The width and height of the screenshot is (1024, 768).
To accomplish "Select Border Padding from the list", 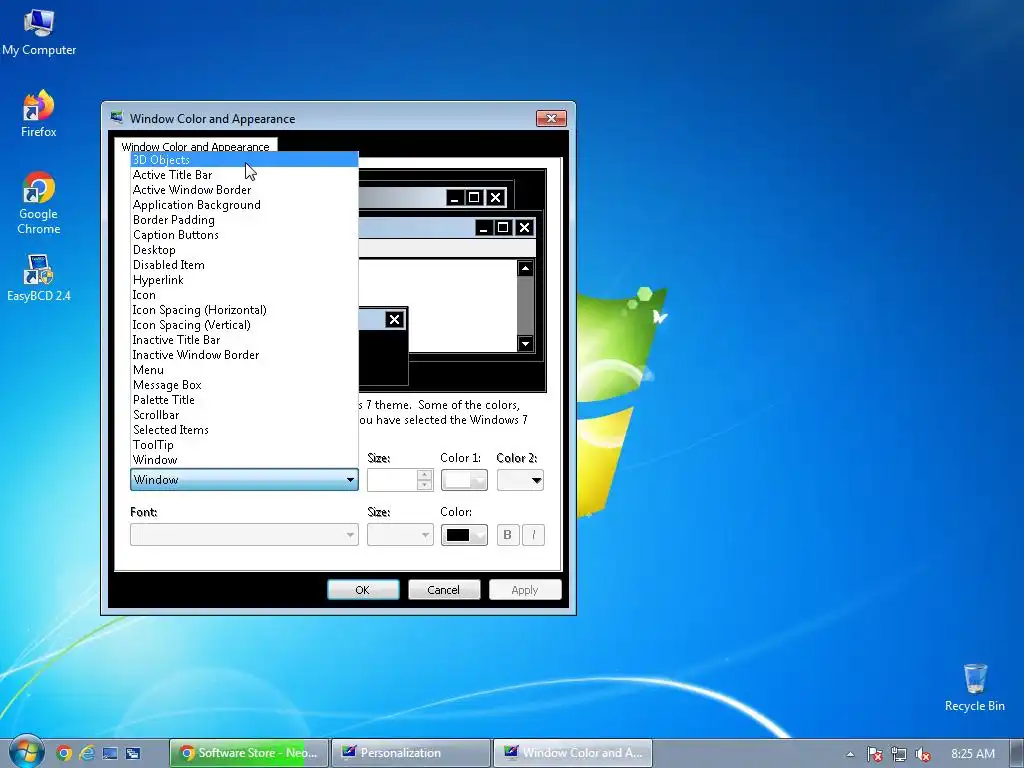I will [244, 219].
